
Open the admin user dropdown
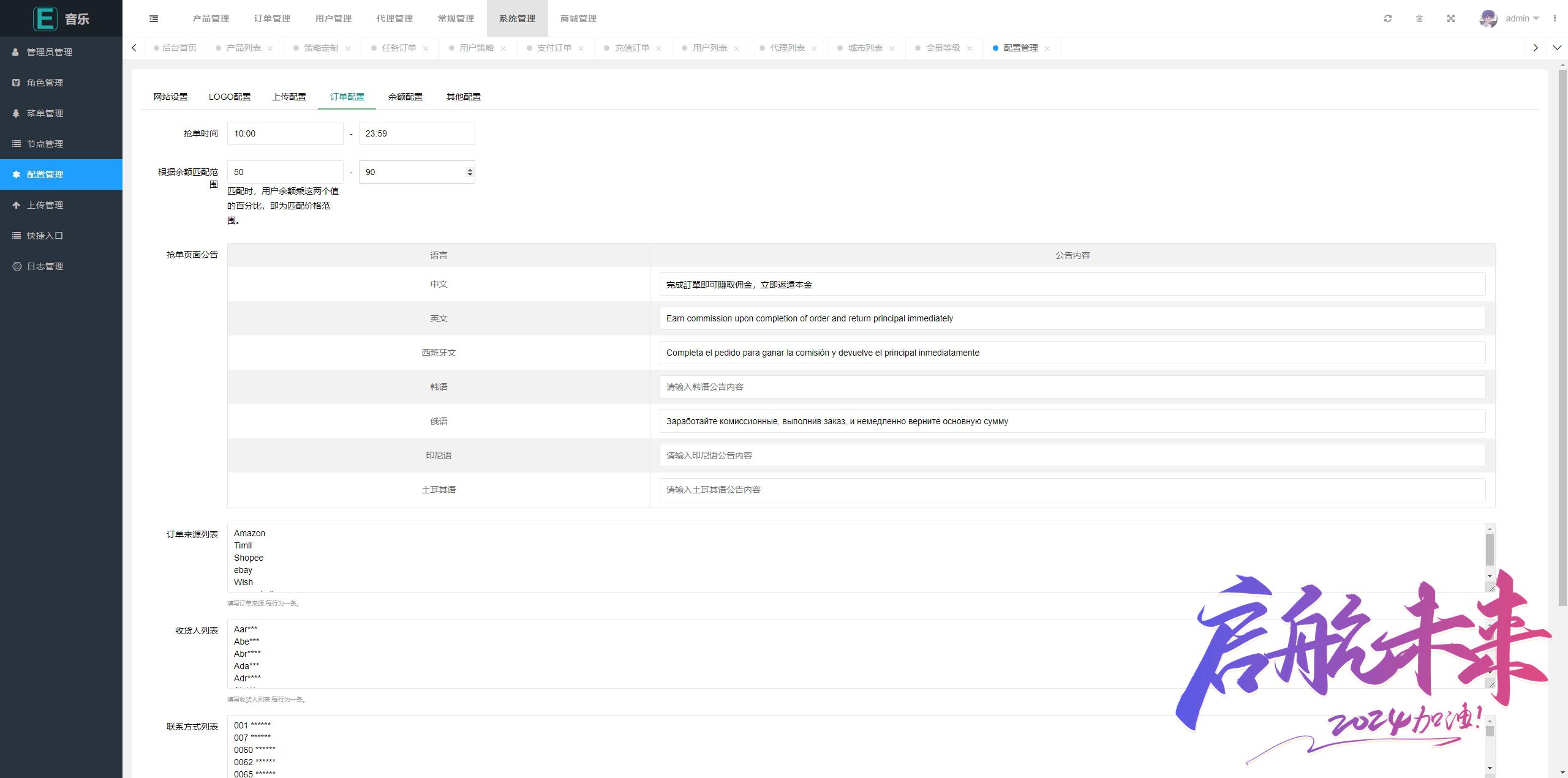(1522, 18)
